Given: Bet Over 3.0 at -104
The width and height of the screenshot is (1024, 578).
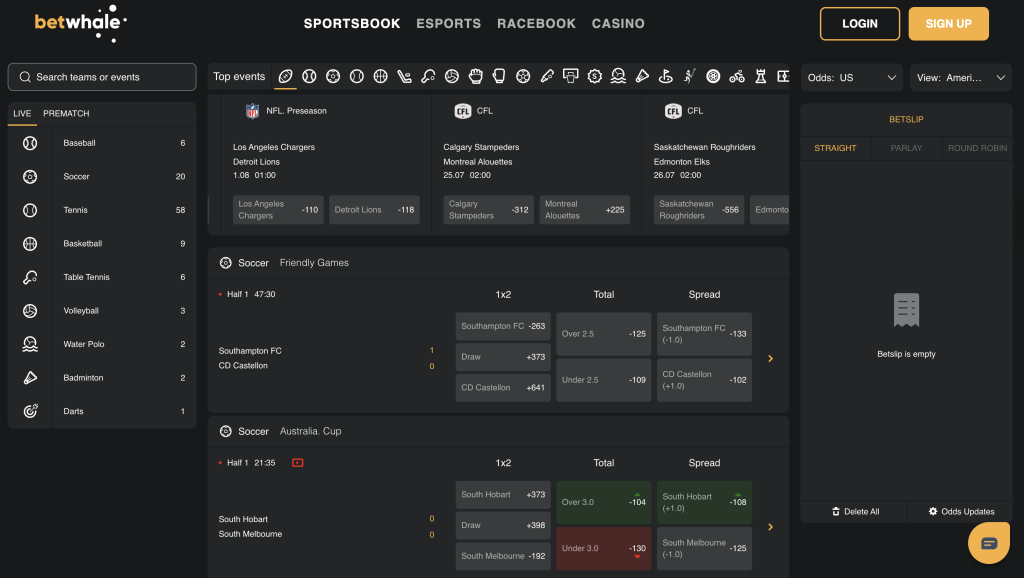Looking at the screenshot, I should tap(603, 502).
